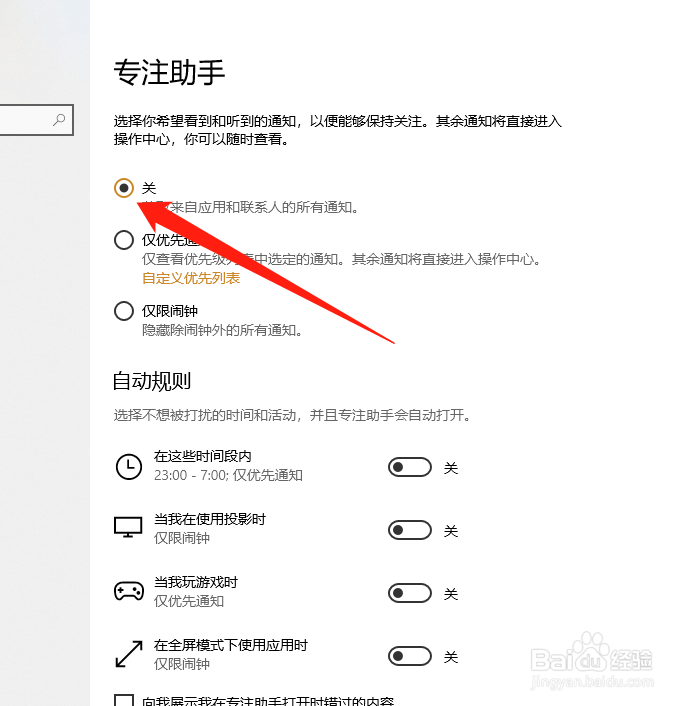Toggle the 在全屏模式下使用应用时 switch

pos(410,656)
